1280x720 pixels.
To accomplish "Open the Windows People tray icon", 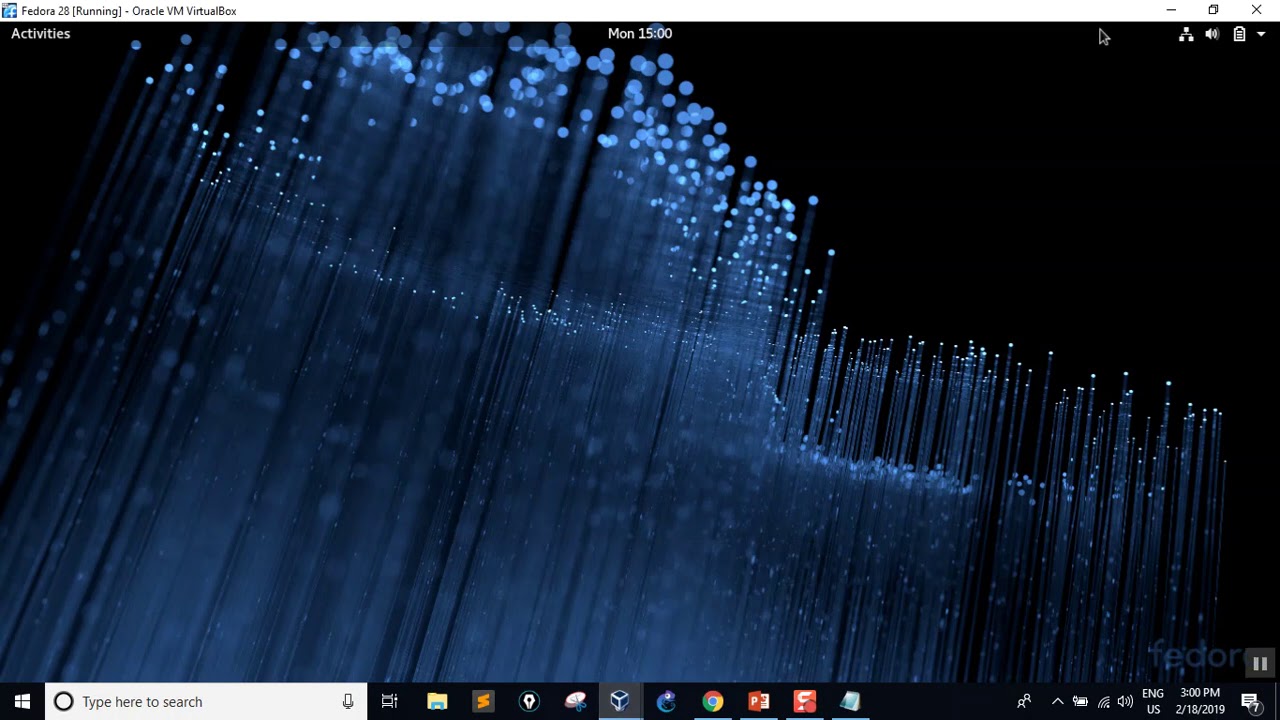I will (1024, 702).
